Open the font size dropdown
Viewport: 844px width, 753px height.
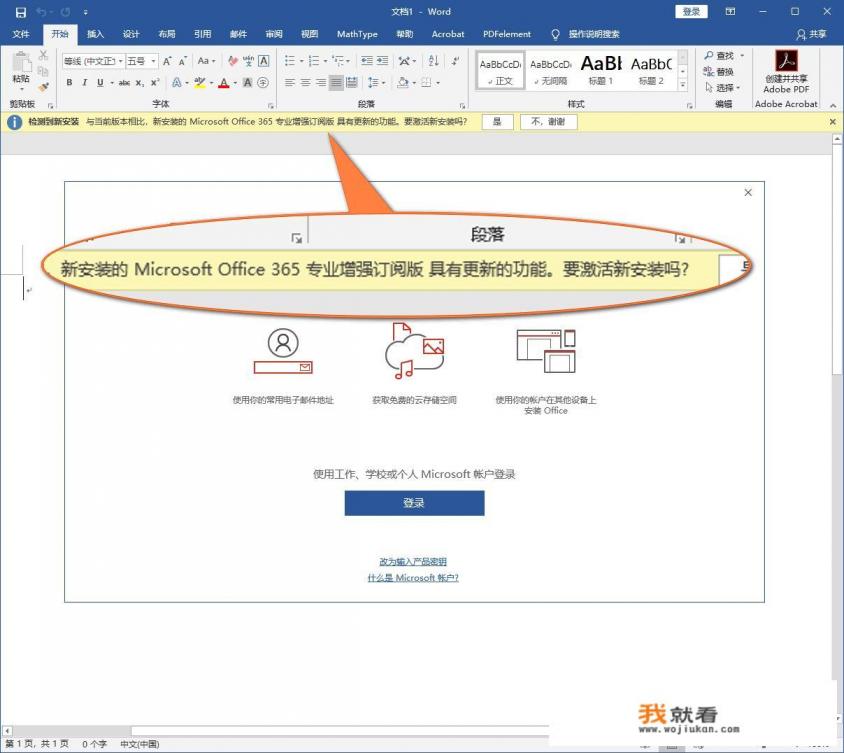click(x=153, y=61)
